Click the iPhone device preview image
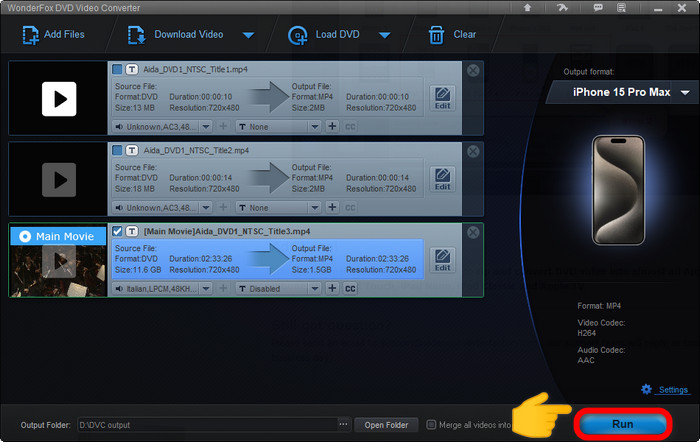Viewport: 700px width, 442px height. (618, 190)
